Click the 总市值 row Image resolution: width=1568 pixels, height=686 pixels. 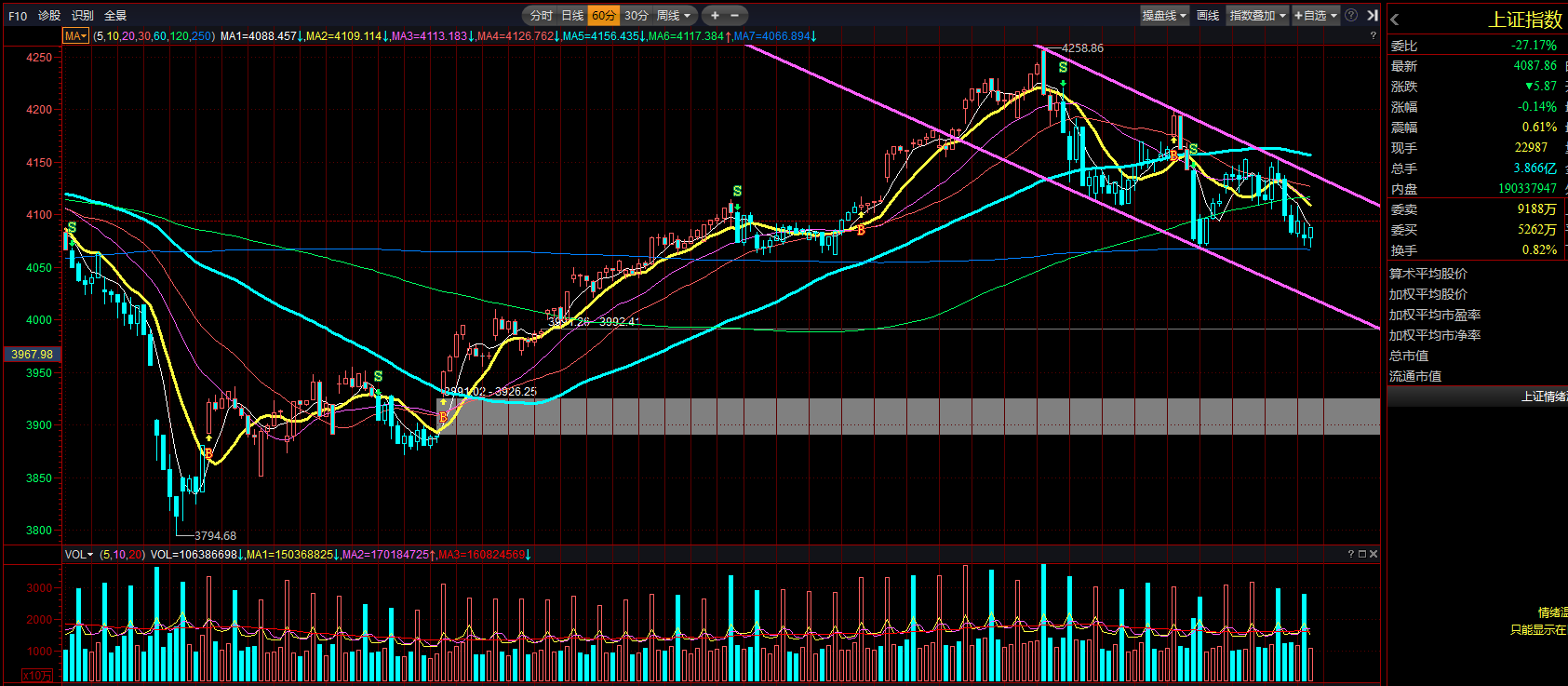pyautogui.click(x=1409, y=356)
